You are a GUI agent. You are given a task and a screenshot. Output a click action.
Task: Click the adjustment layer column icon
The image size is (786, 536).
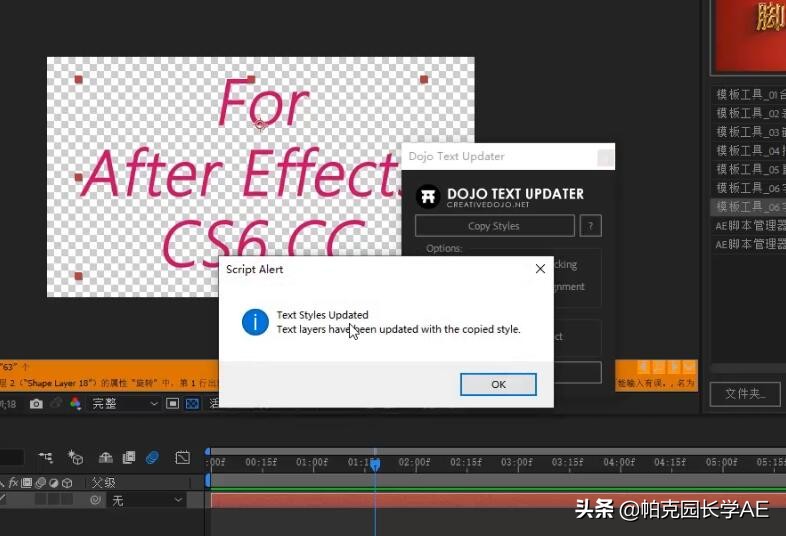(54, 482)
